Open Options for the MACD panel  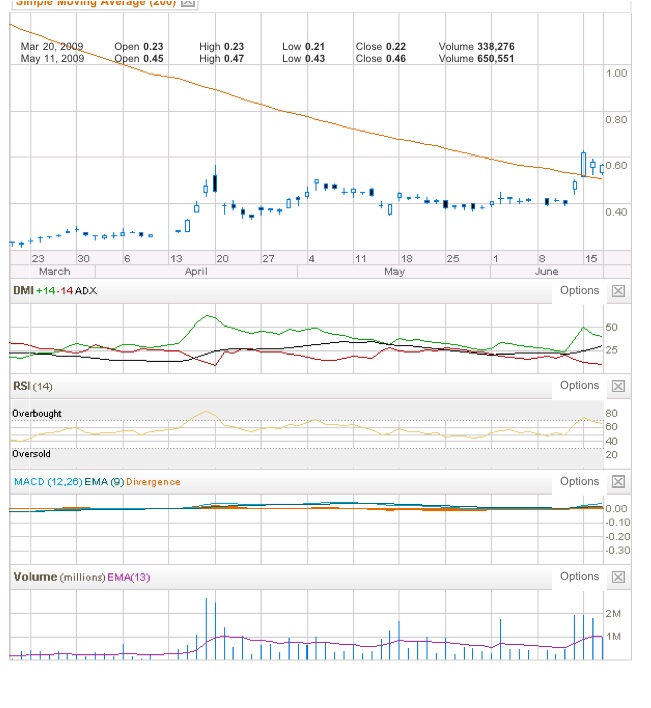579,482
